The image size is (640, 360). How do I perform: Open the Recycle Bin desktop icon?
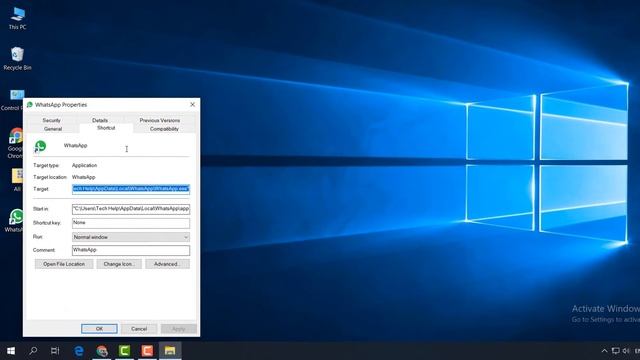click(x=17, y=58)
